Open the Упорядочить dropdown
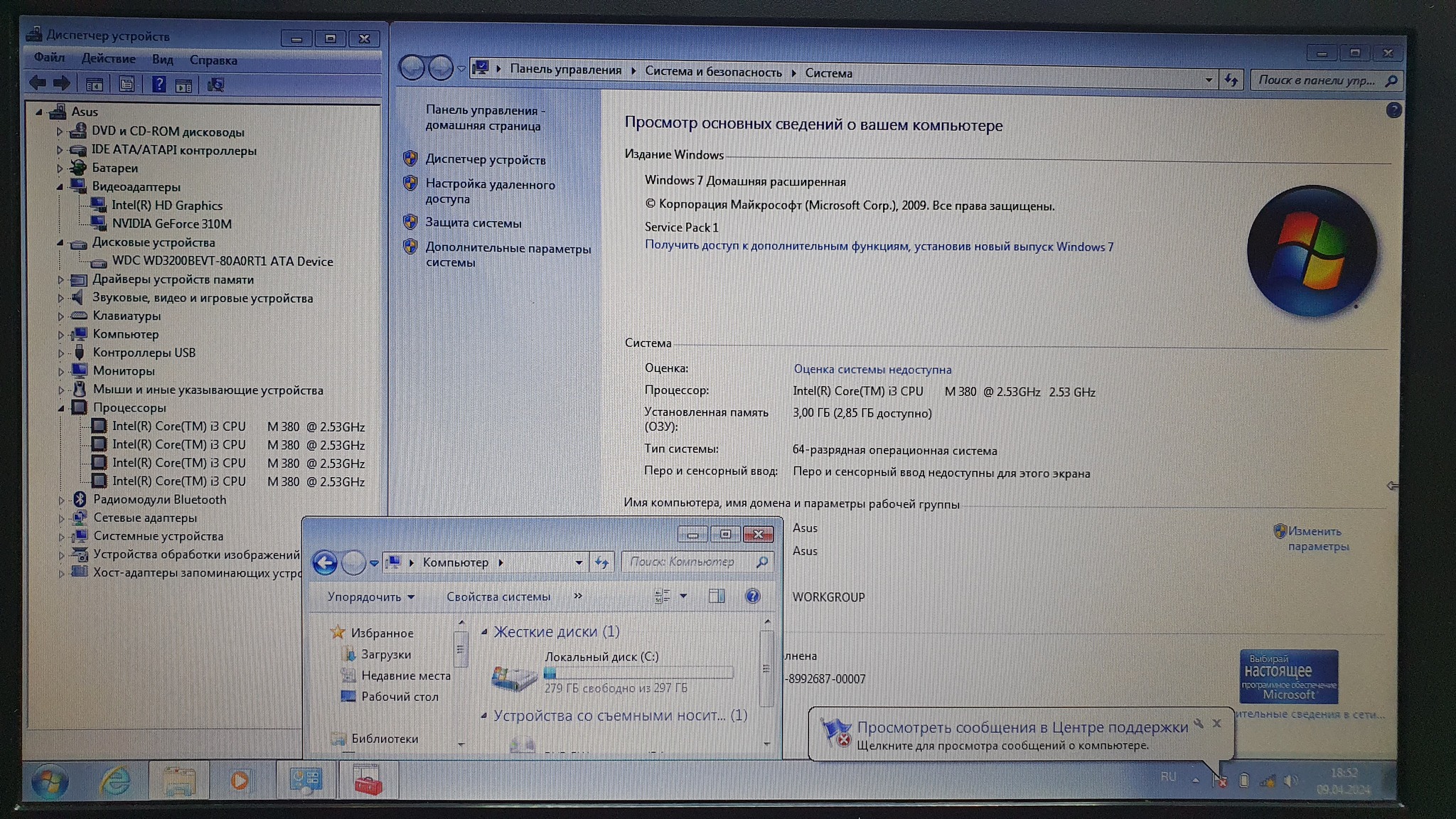This screenshot has width=1456, height=819. click(x=370, y=597)
